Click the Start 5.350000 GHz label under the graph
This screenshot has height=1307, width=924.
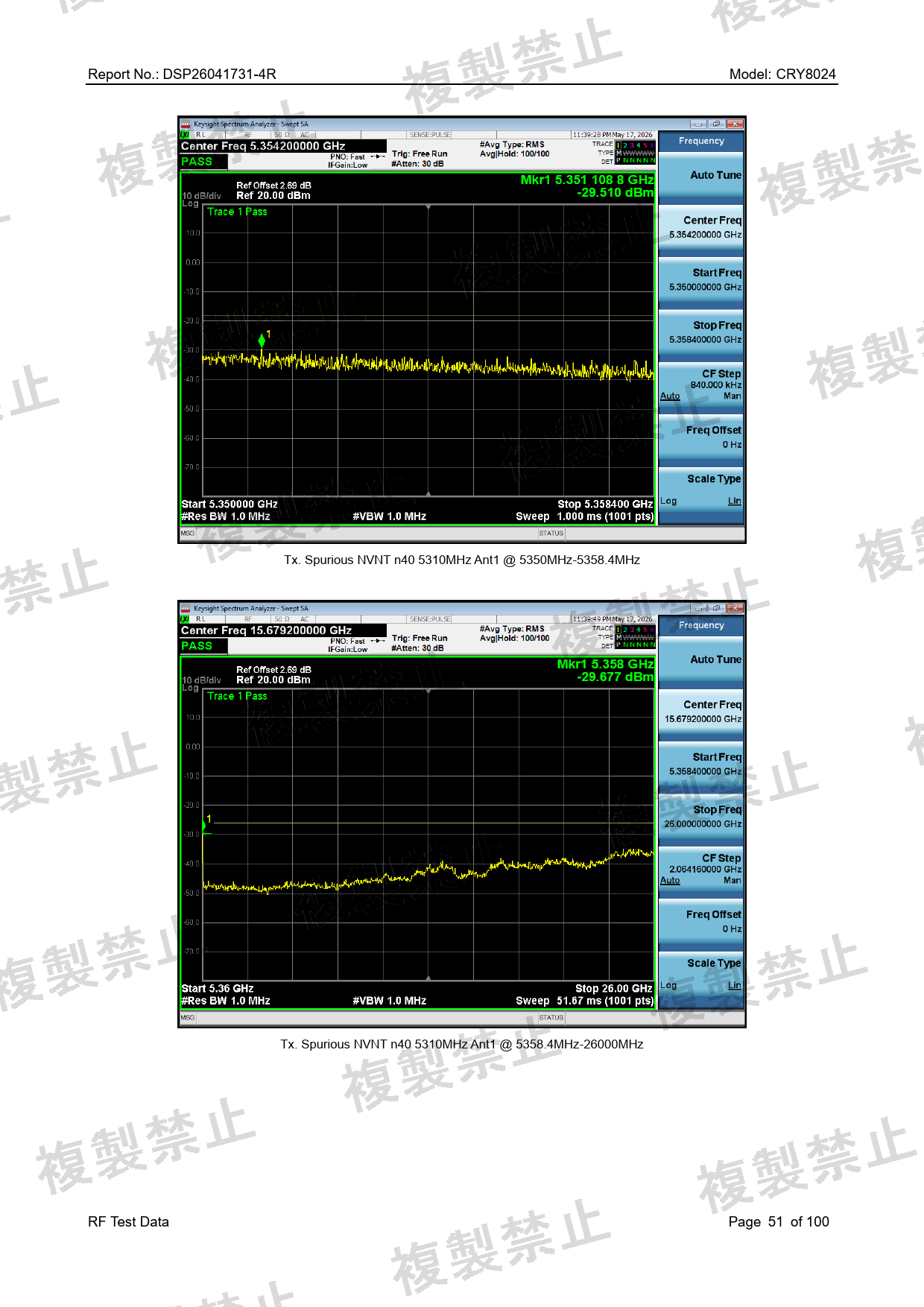[230, 504]
